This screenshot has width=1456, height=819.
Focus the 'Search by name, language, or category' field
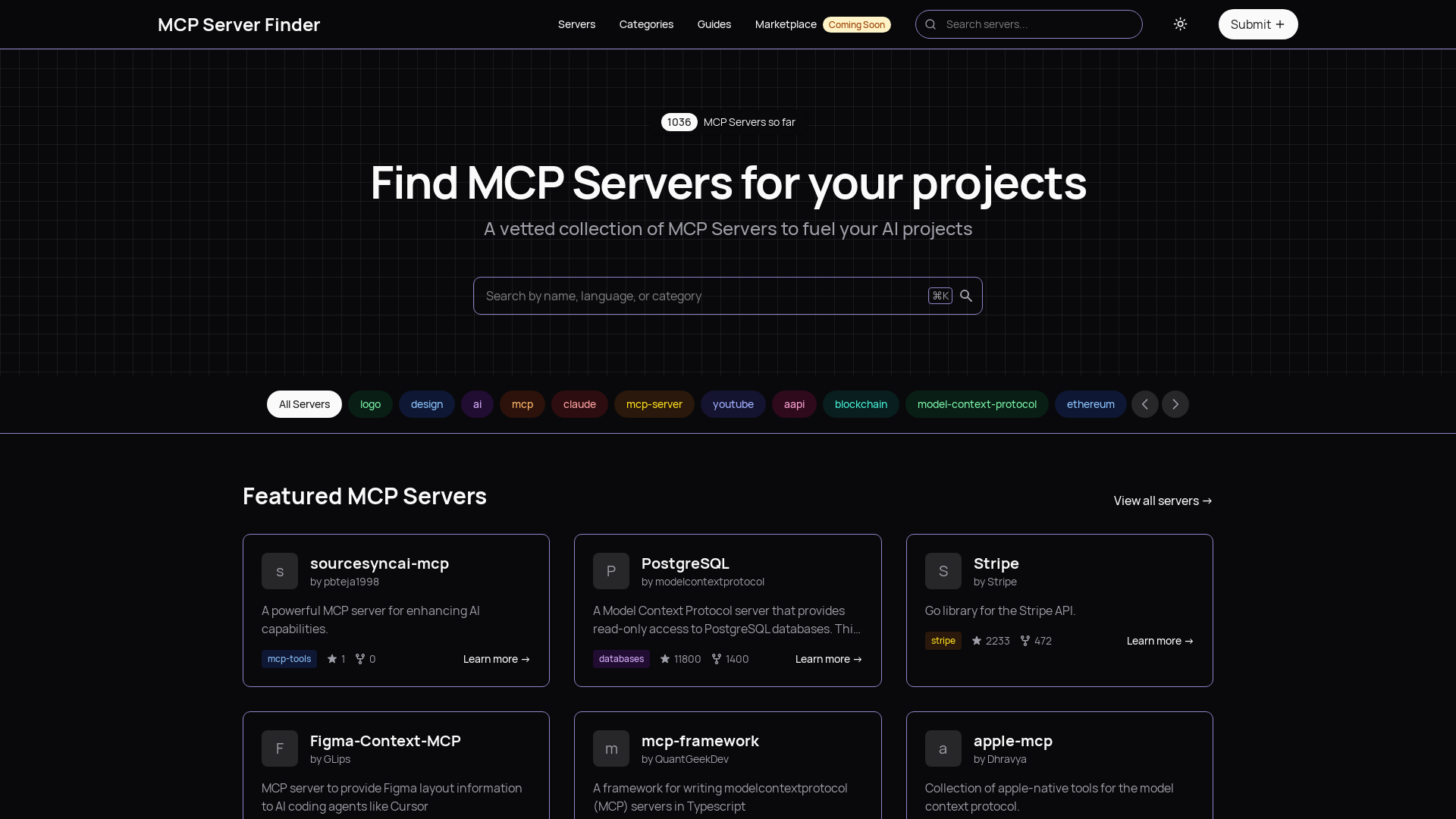point(728,296)
